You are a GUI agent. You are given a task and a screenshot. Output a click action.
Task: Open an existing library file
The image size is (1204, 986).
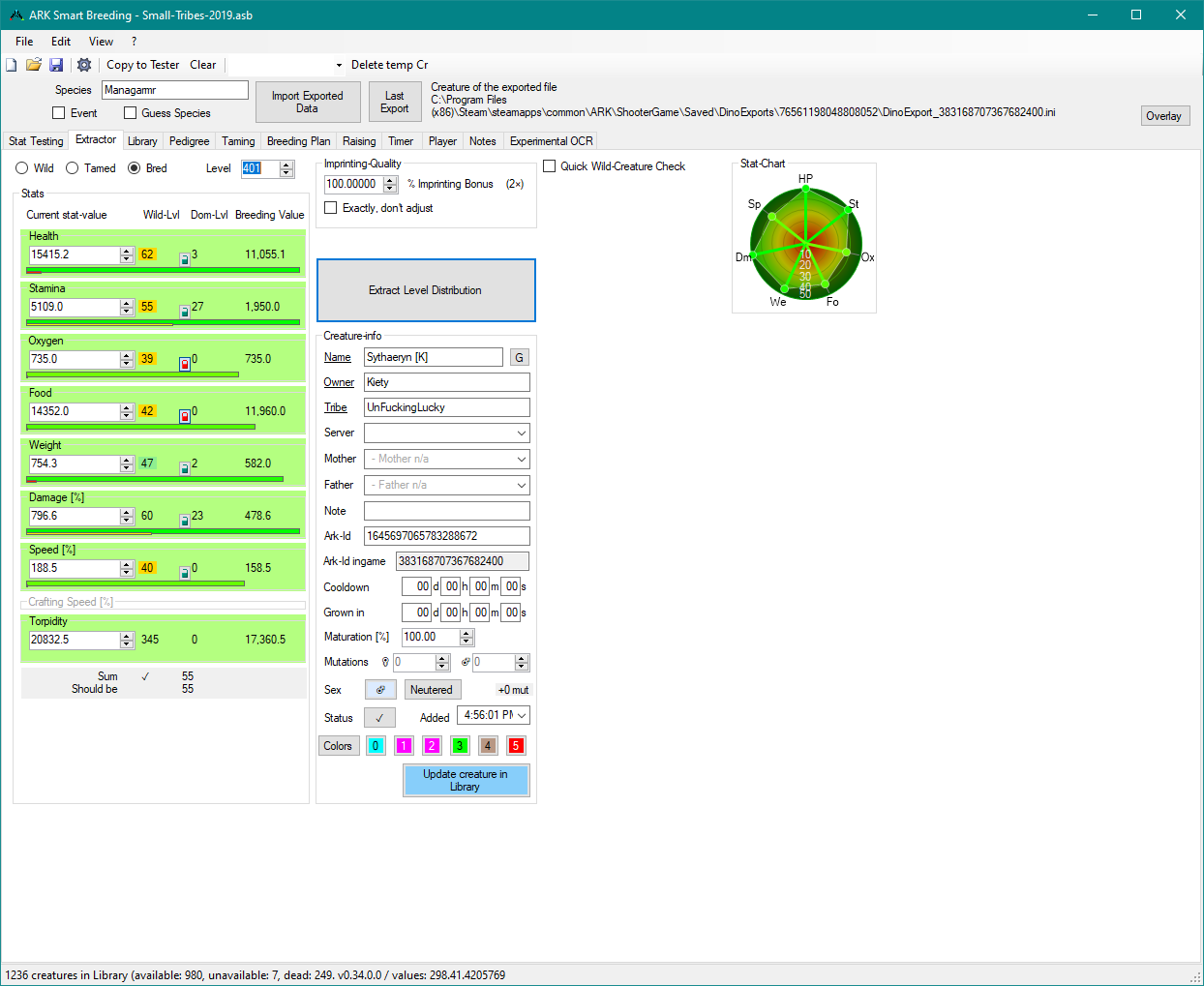34,64
